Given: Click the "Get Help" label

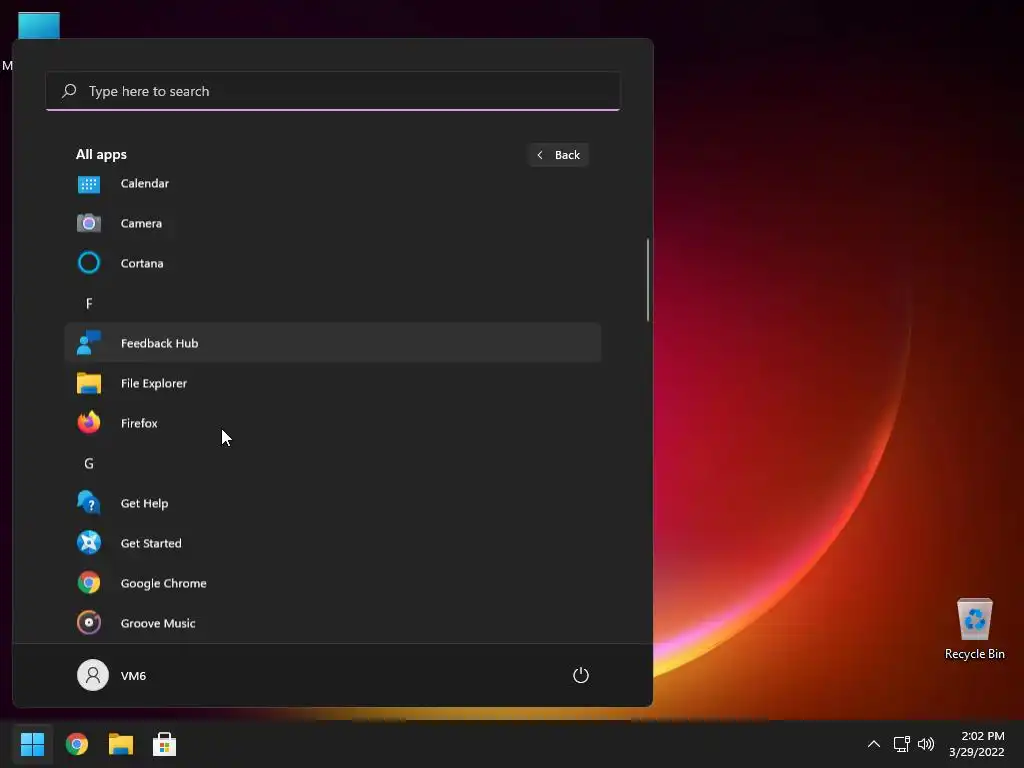Looking at the screenshot, I should tap(144, 504).
